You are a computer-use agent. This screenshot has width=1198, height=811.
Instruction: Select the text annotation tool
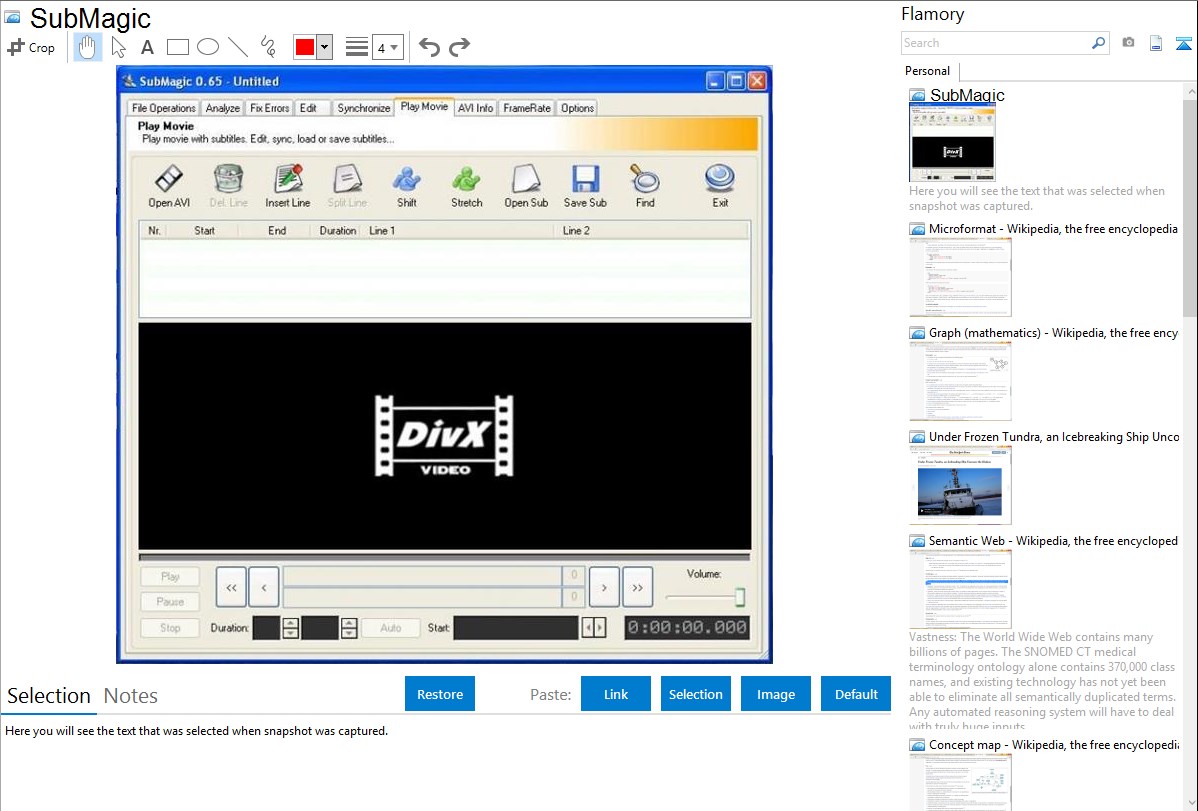pos(147,47)
